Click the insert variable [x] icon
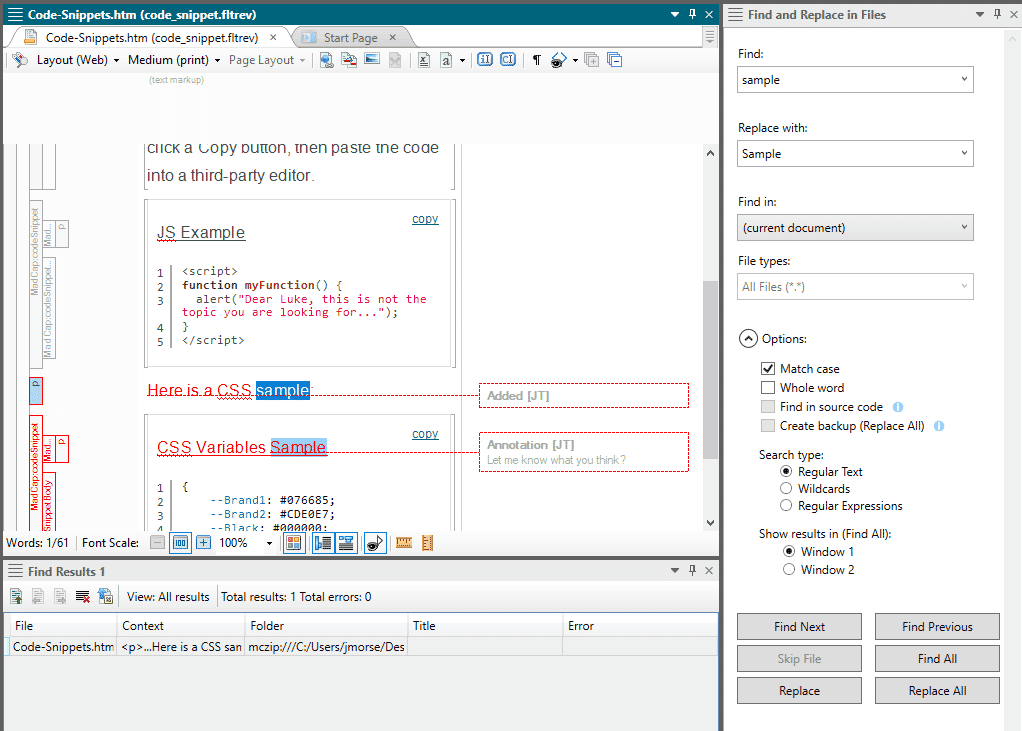1022x731 pixels. (x=424, y=60)
